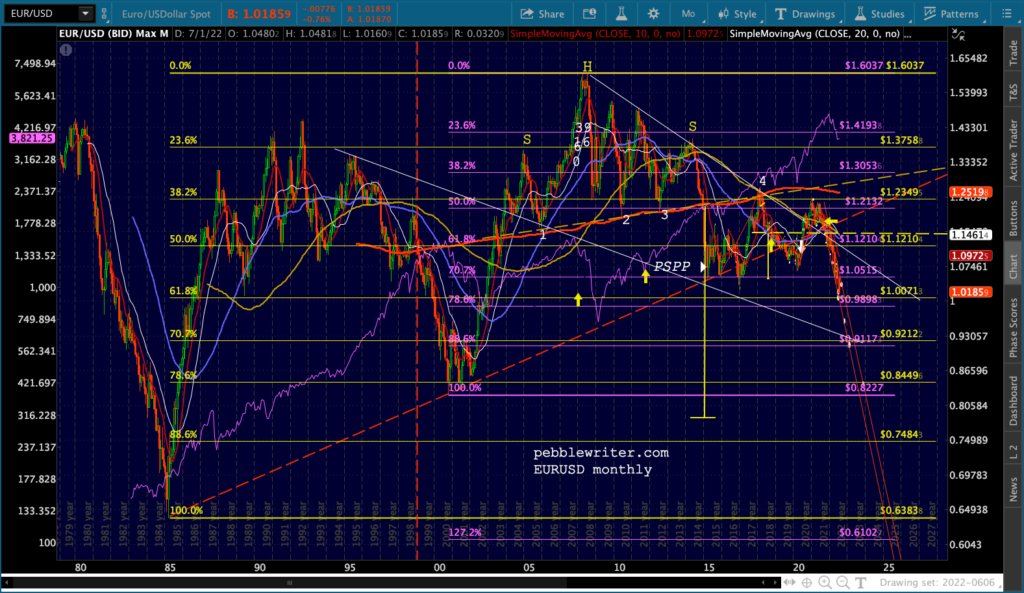
Task: Click the 127.2% Fibonacci label
Action: click(x=465, y=532)
